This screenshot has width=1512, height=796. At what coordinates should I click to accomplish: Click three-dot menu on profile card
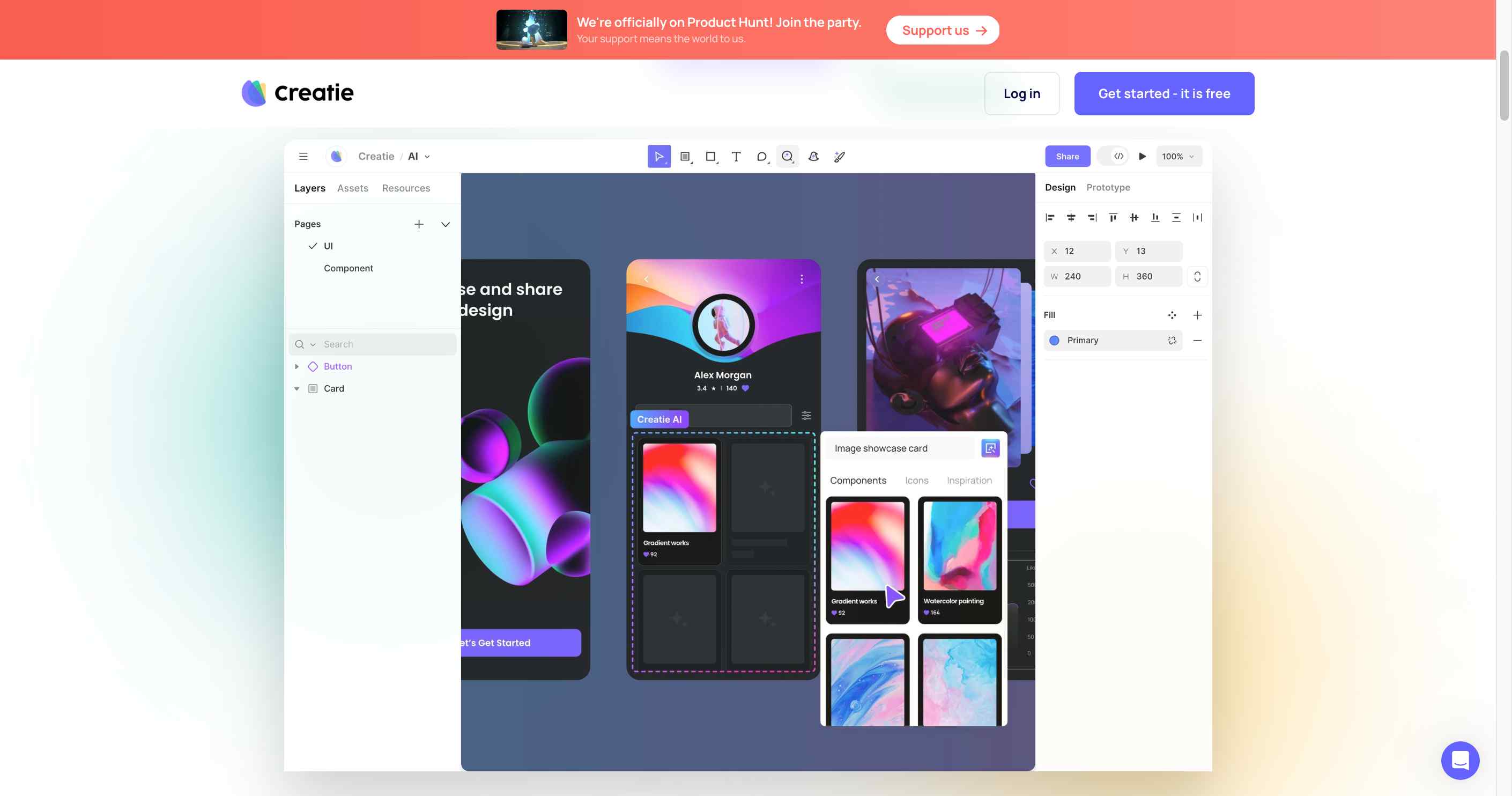802,279
